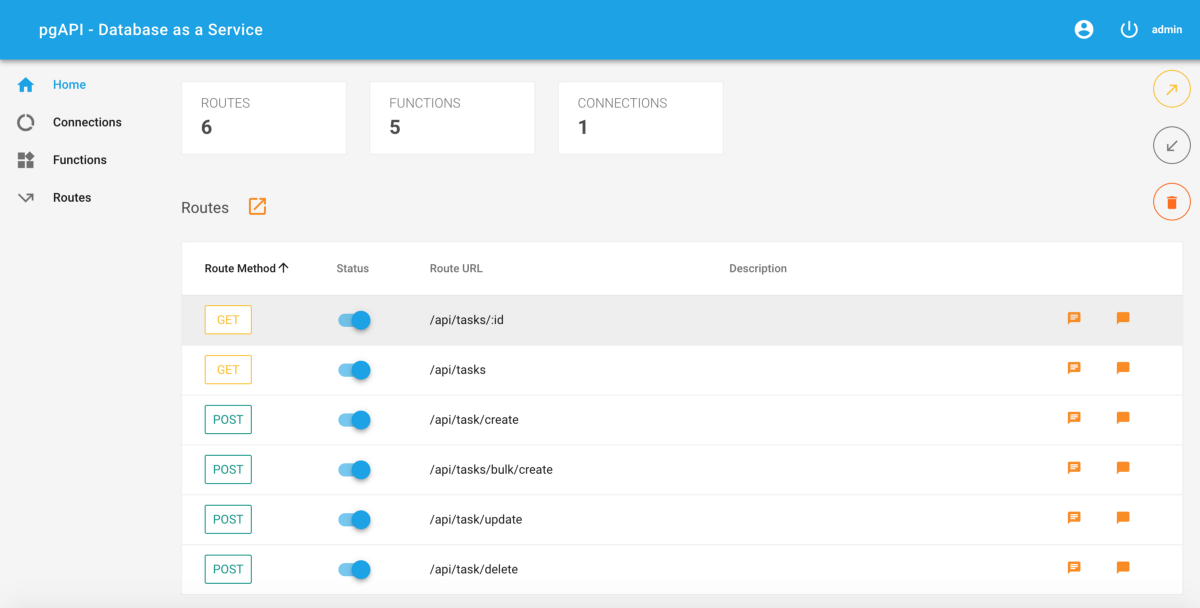Click the POST badge for /api/task/update
Image resolution: width=1200 pixels, height=608 pixels.
pyautogui.click(x=228, y=520)
